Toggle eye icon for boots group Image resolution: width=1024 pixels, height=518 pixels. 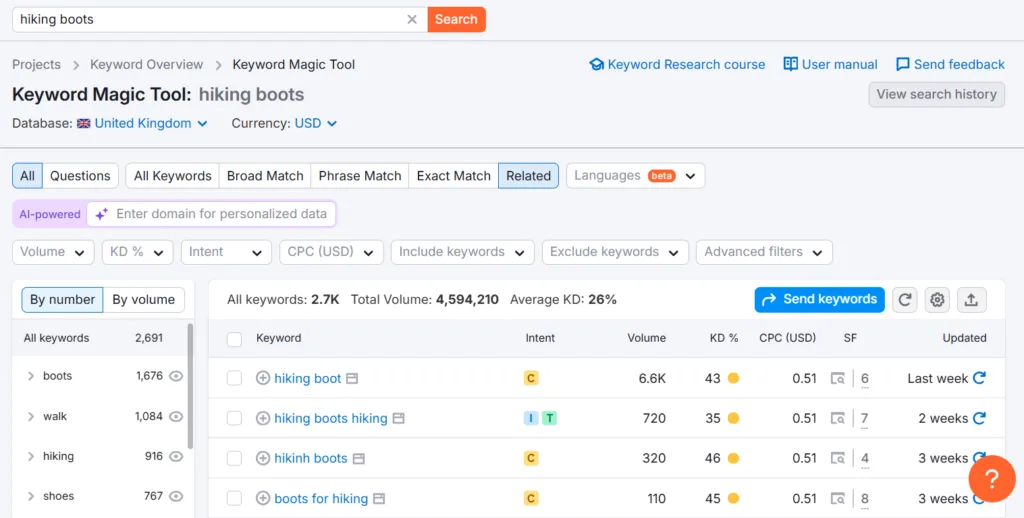(176, 376)
